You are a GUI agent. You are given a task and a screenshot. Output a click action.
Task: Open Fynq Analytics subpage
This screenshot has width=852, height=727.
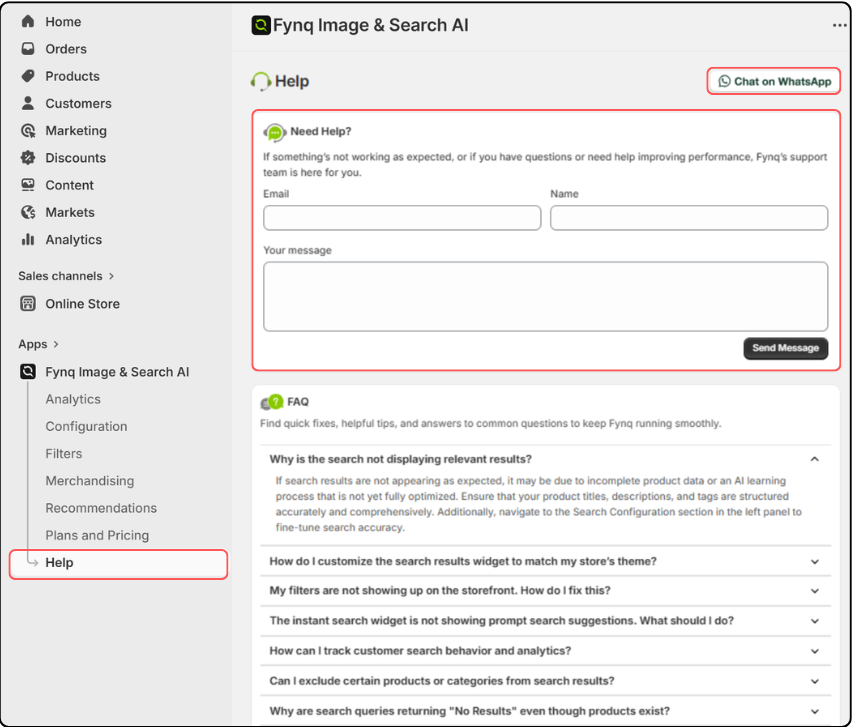(x=73, y=399)
